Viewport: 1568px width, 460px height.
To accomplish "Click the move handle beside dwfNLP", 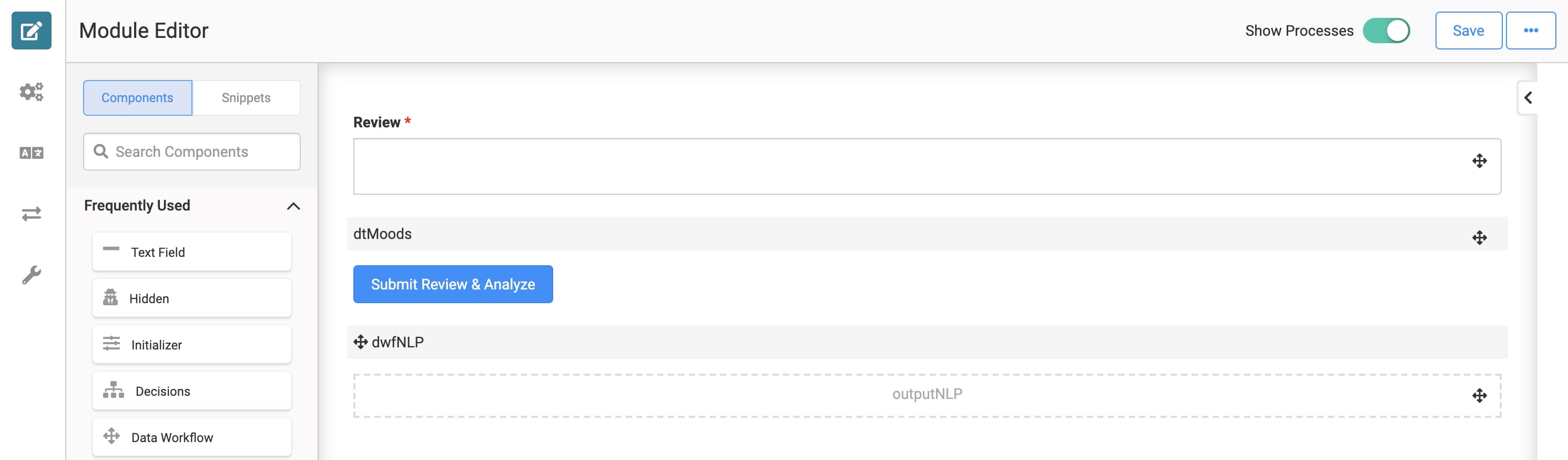I will (x=360, y=342).
